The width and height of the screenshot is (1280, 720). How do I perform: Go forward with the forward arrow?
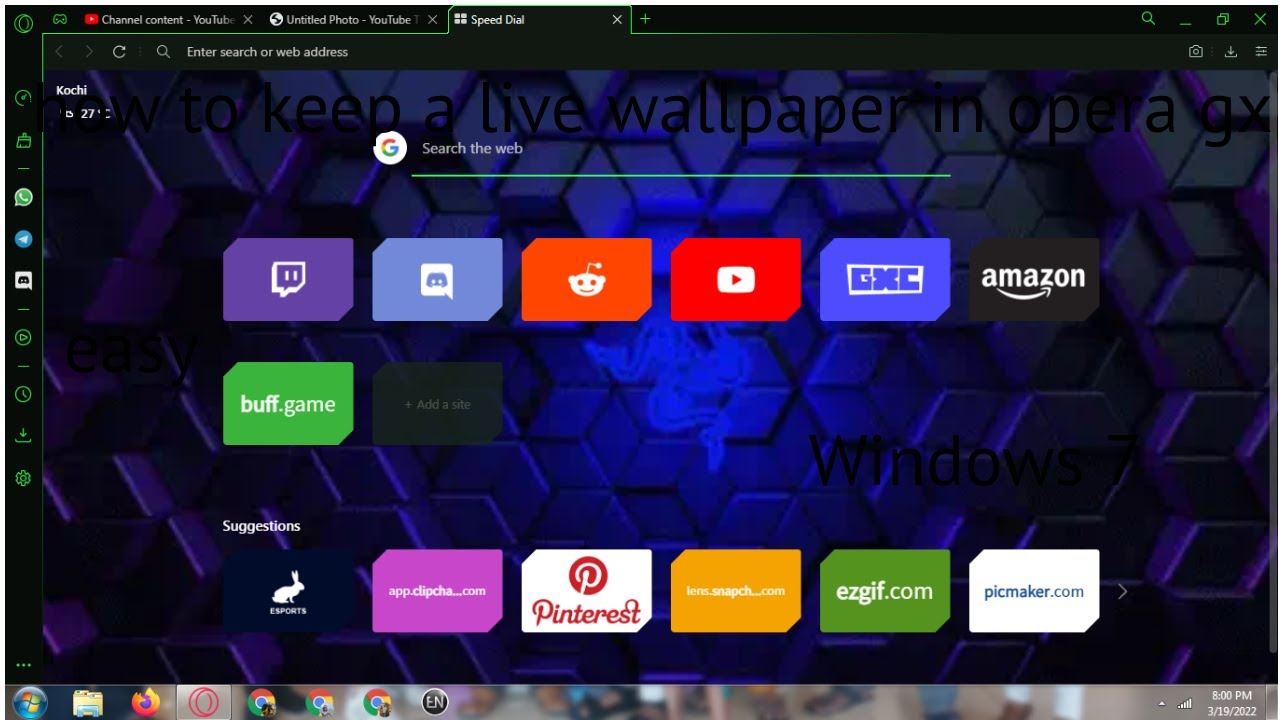[x=89, y=51]
